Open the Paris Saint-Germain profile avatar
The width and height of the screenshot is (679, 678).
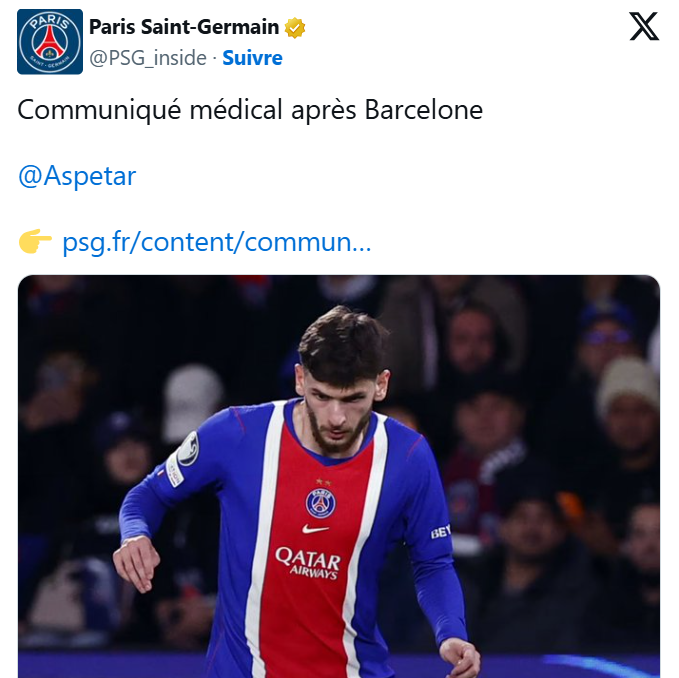click(x=50, y=42)
